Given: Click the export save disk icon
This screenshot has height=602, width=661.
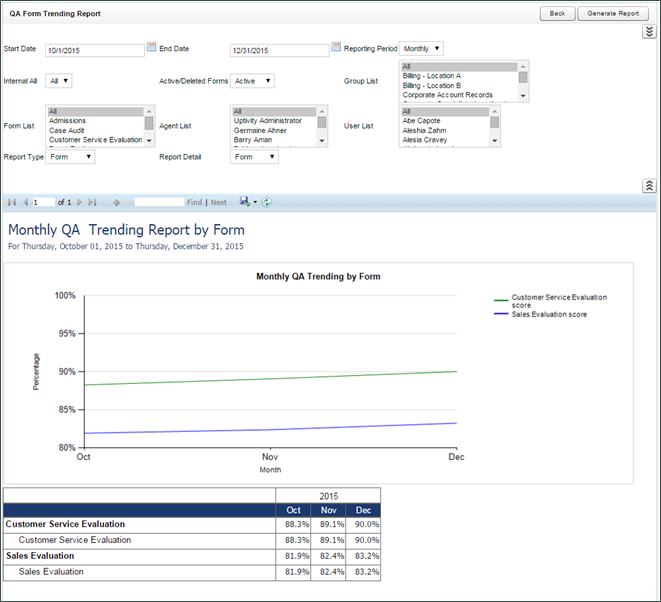Looking at the screenshot, I should (245, 202).
